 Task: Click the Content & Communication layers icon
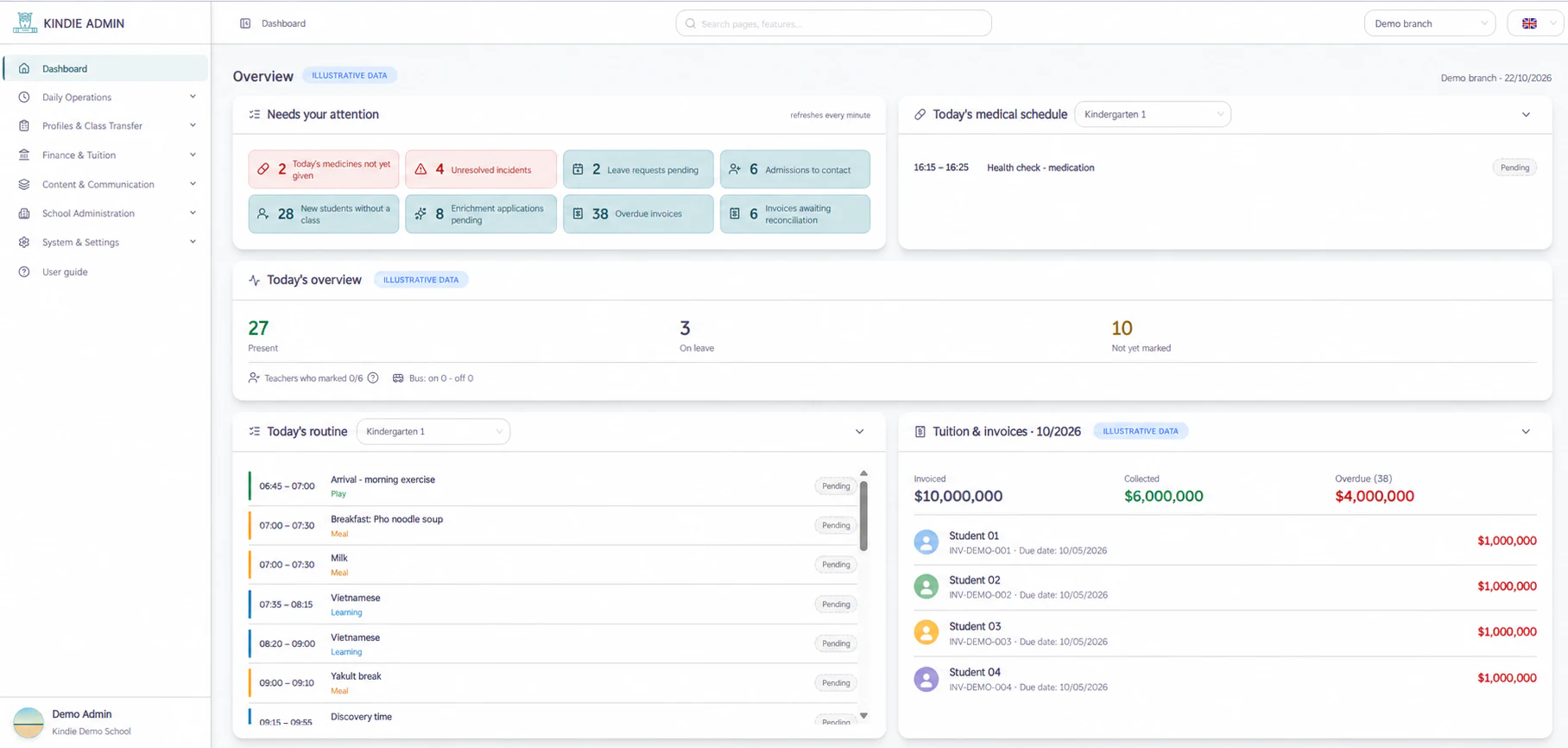click(x=24, y=184)
